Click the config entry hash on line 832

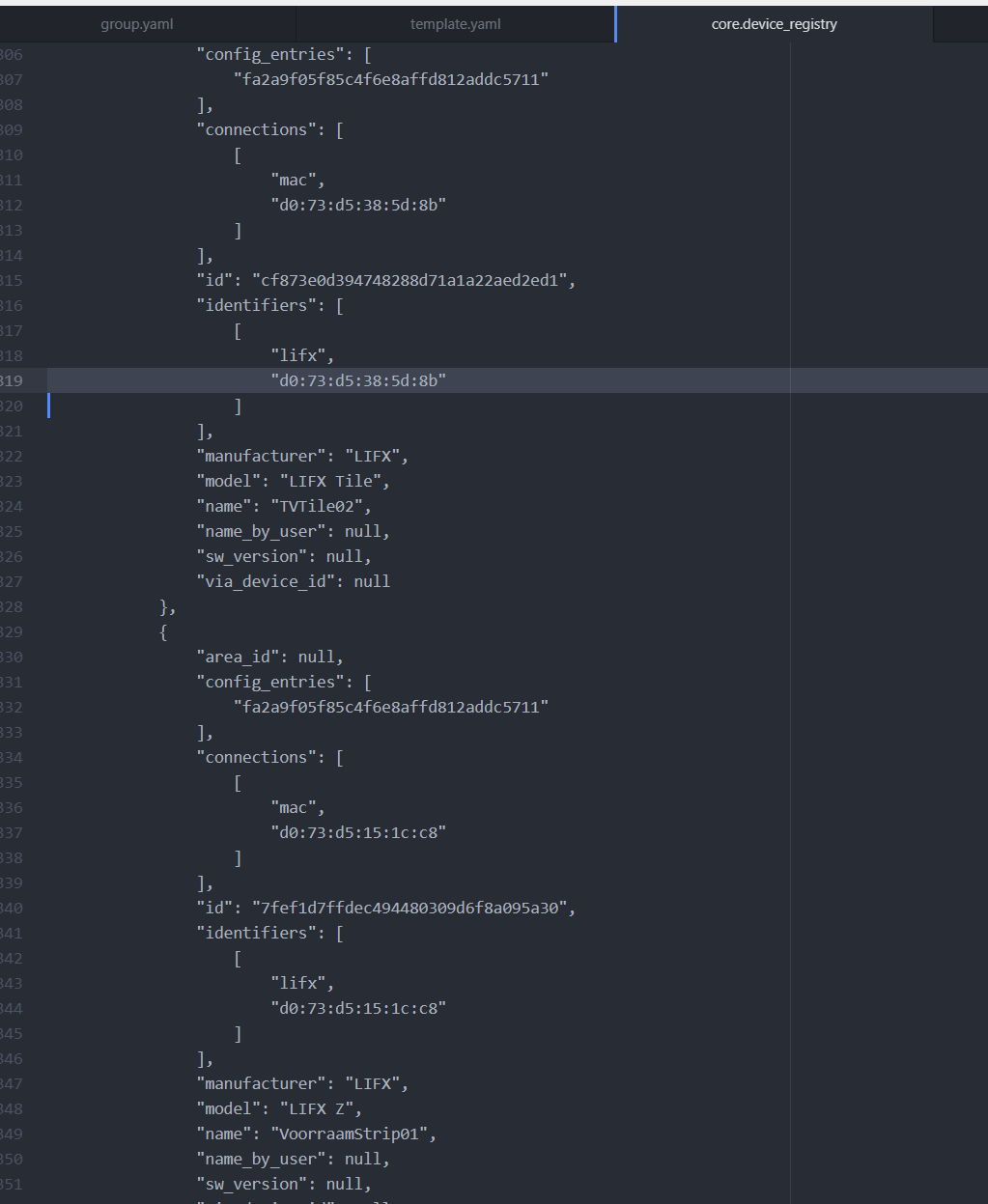coord(391,707)
